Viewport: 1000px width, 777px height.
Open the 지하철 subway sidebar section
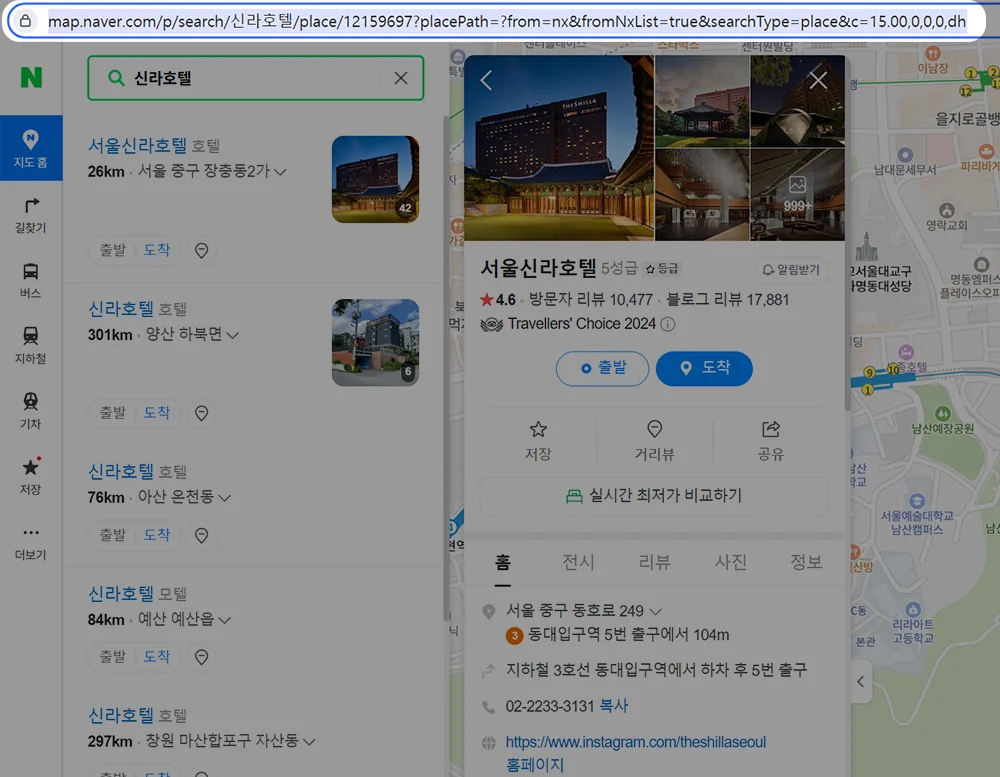coord(31,346)
